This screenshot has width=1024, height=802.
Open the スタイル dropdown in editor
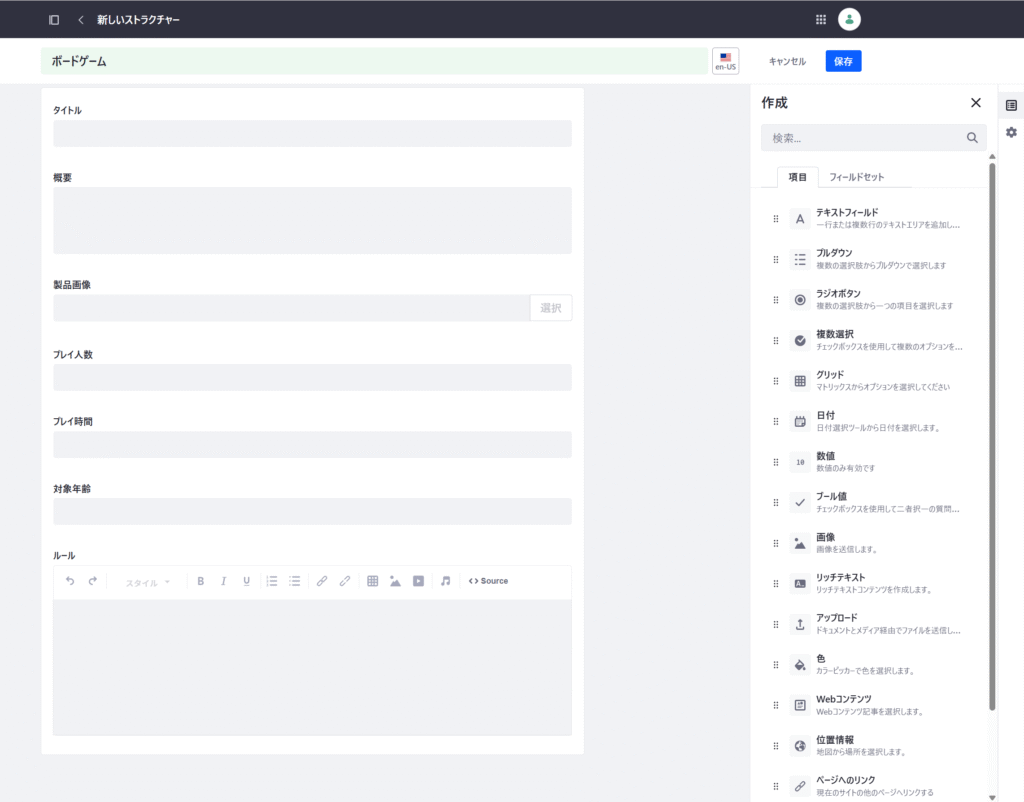tap(147, 582)
